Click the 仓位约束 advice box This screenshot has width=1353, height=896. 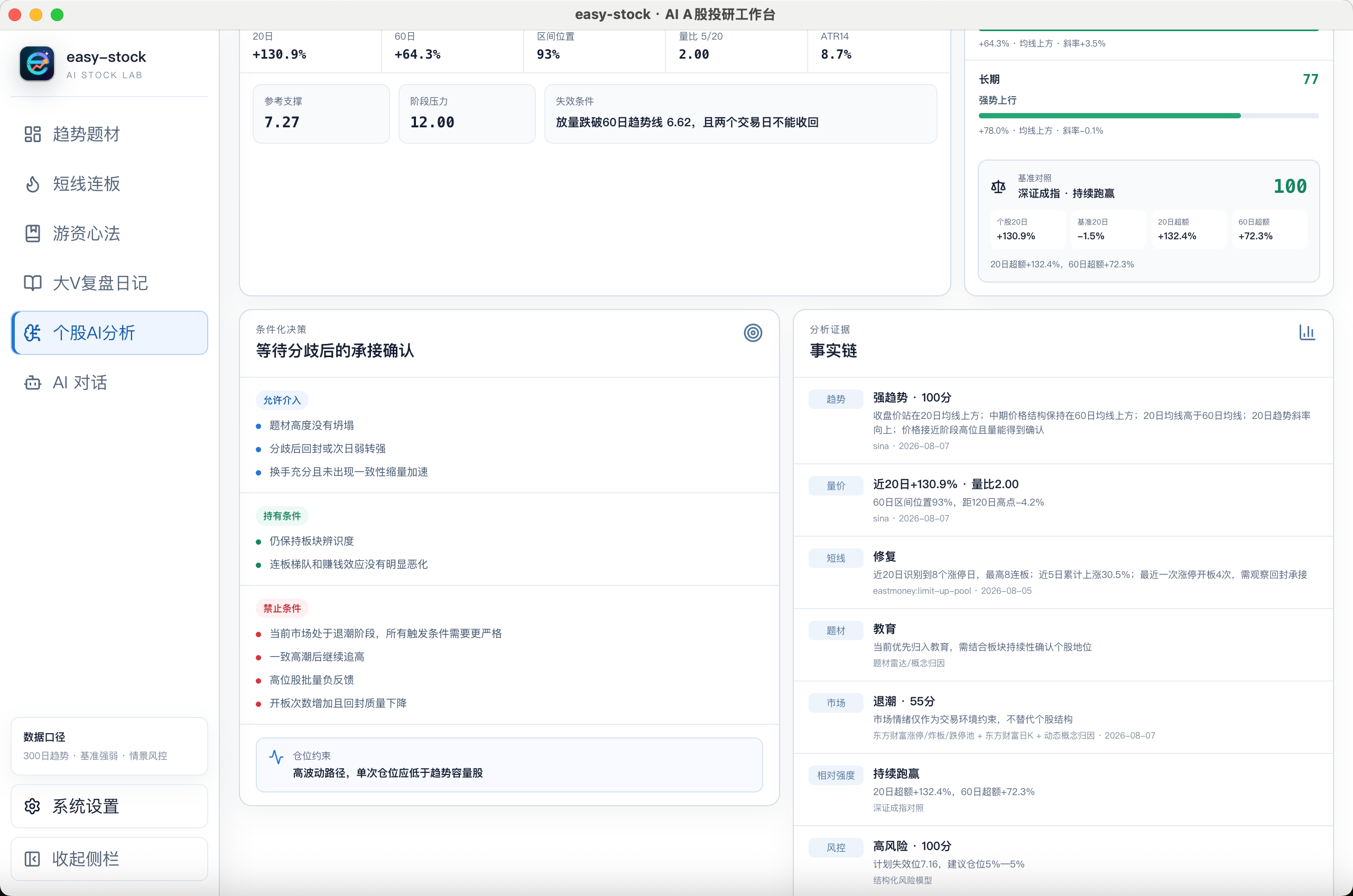(509, 764)
